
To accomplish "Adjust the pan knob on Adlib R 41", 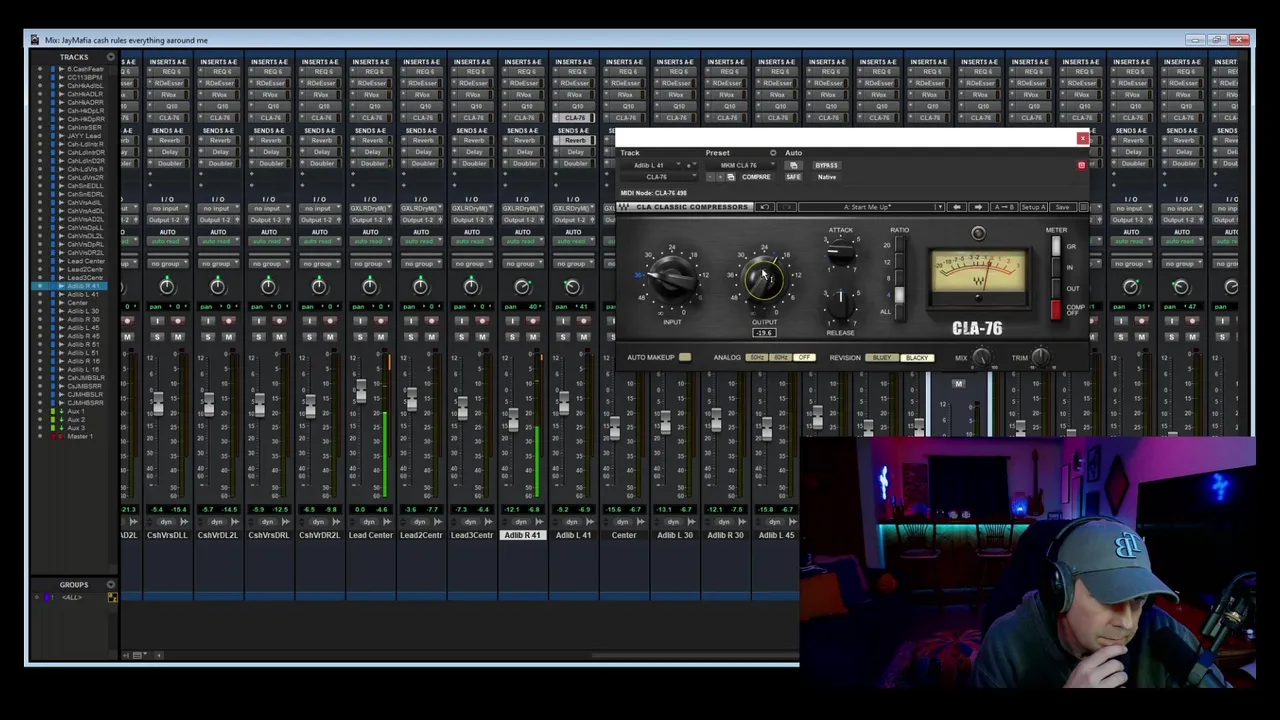I will (x=522, y=287).
